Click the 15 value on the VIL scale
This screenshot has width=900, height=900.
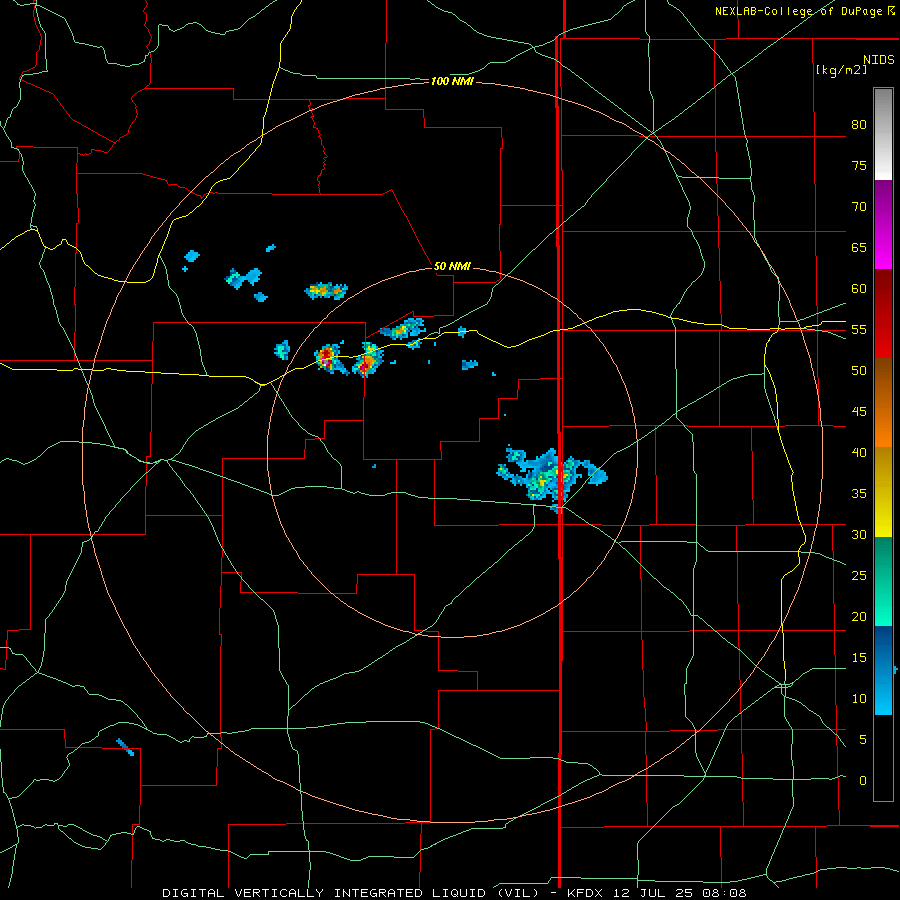859,658
